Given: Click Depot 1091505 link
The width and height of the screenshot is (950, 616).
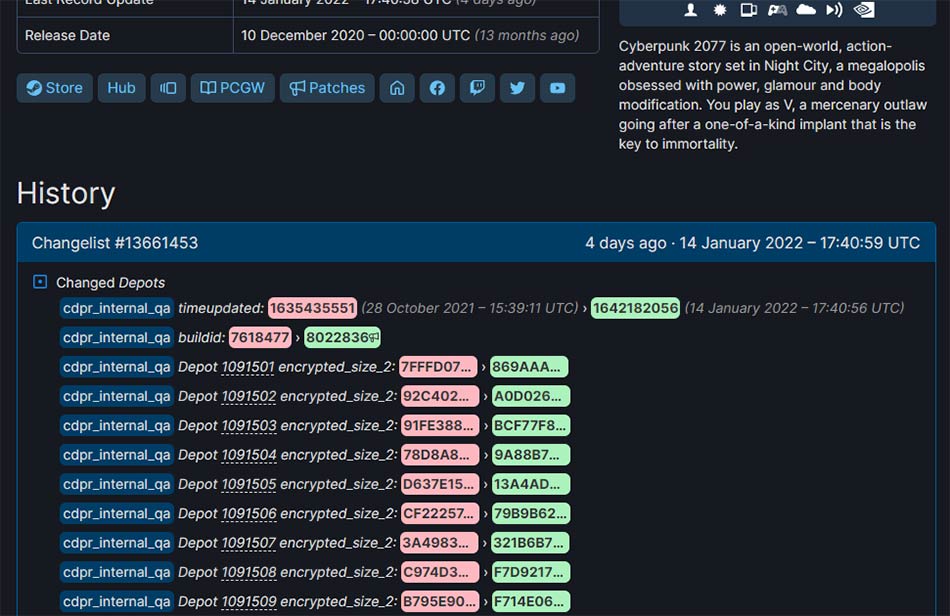Looking at the screenshot, I should (248, 484).
